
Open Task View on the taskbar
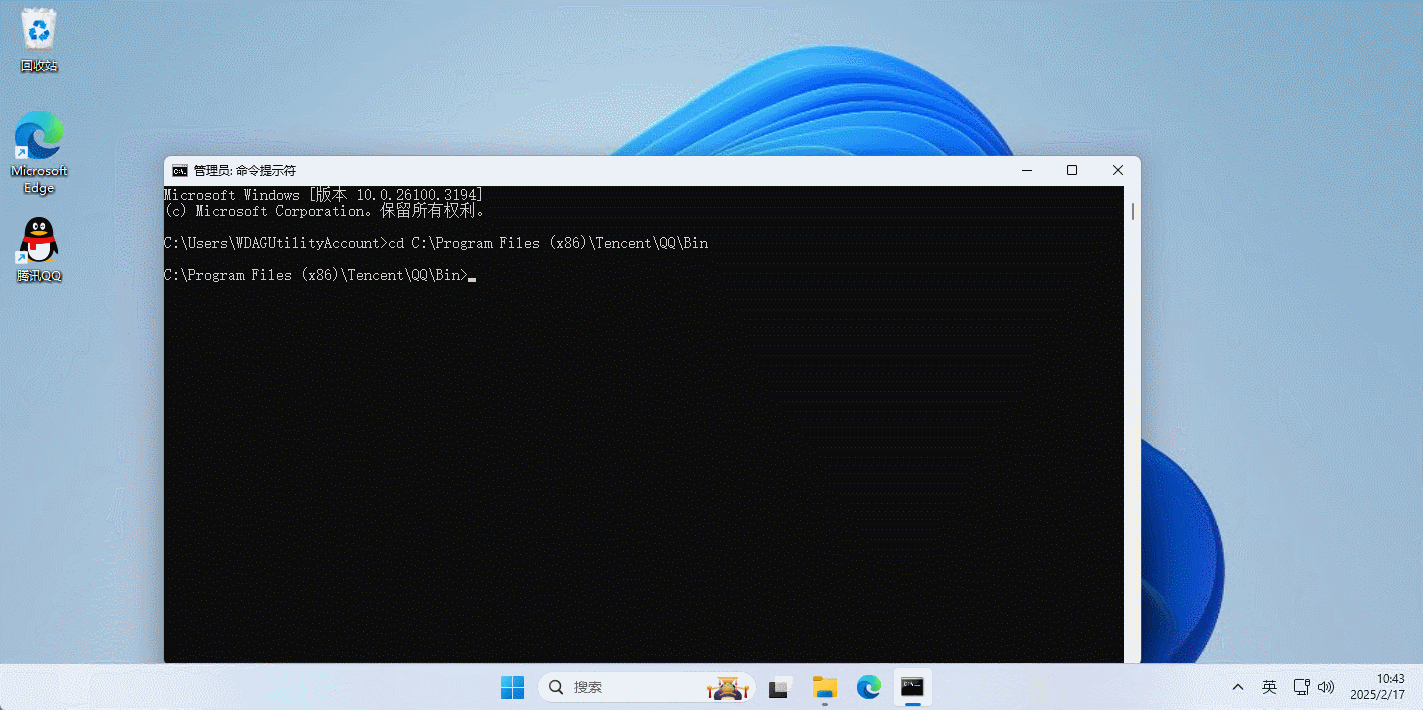click(x=780, y=687)
